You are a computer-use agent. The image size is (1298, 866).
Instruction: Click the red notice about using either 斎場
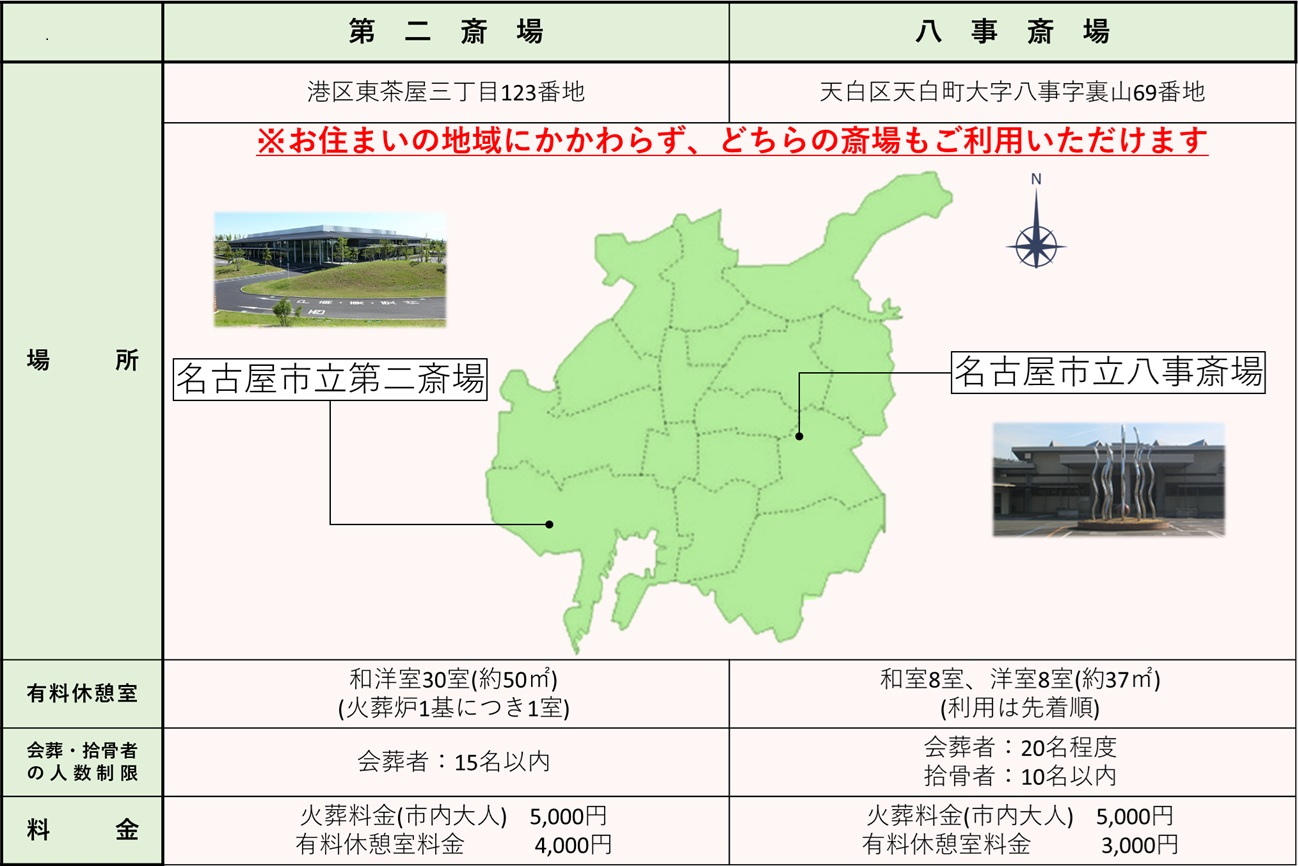click(x=732, y=142)
